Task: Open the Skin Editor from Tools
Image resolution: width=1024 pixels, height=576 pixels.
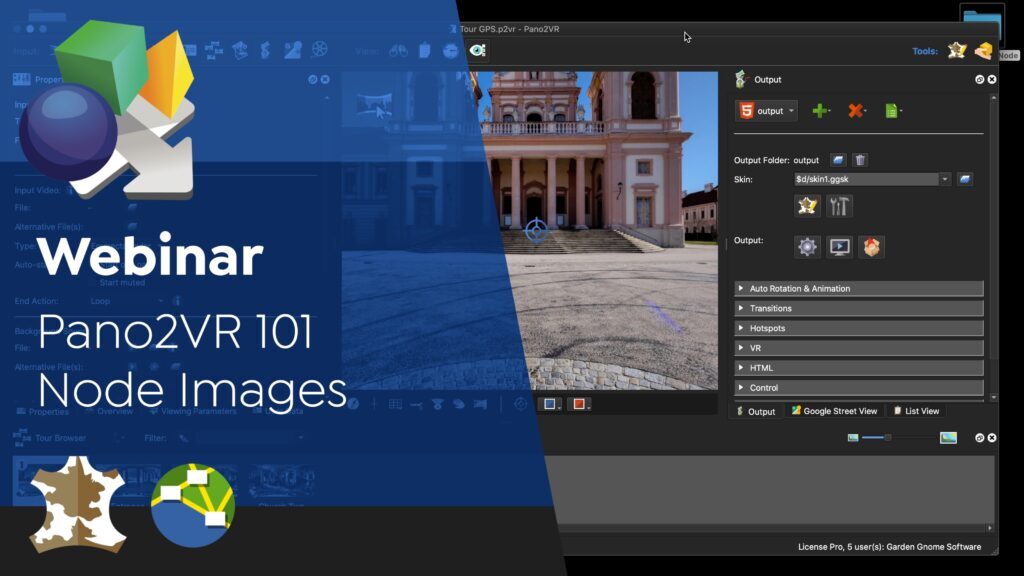Action: click(x=957, y=50)
